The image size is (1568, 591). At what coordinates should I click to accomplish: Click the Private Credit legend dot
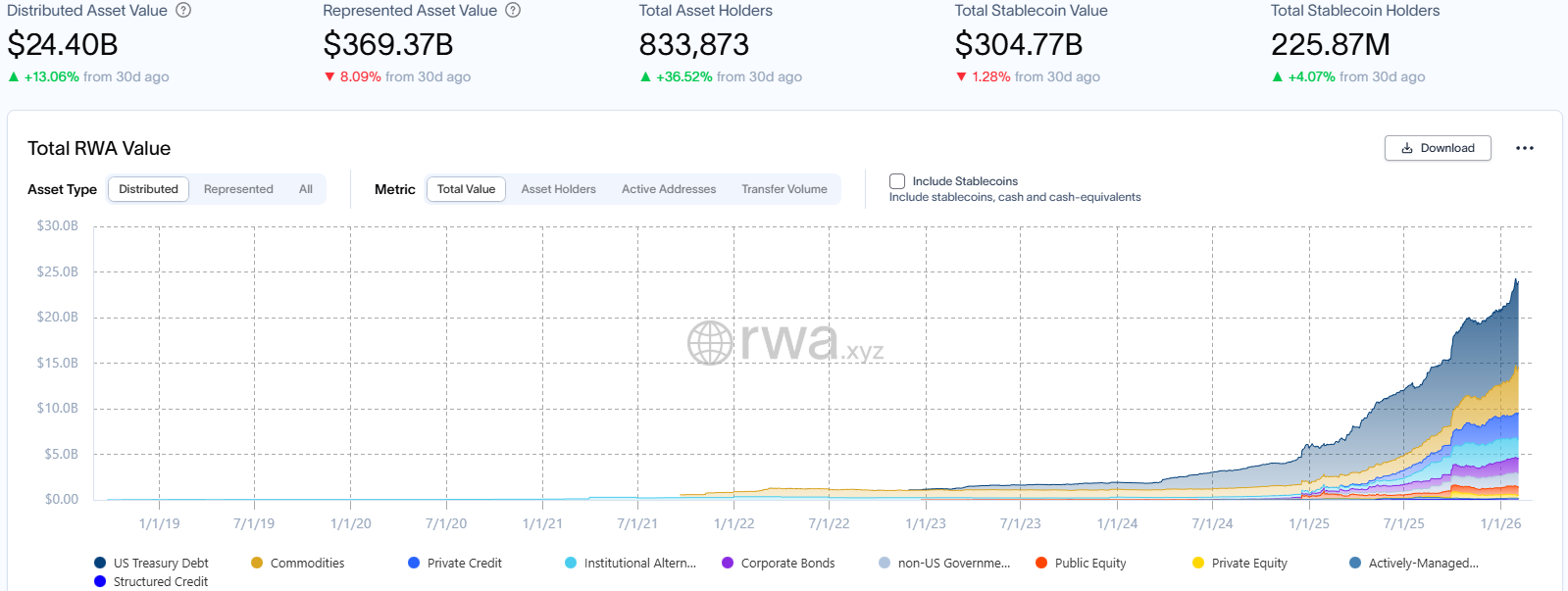(x=414, y=563)
